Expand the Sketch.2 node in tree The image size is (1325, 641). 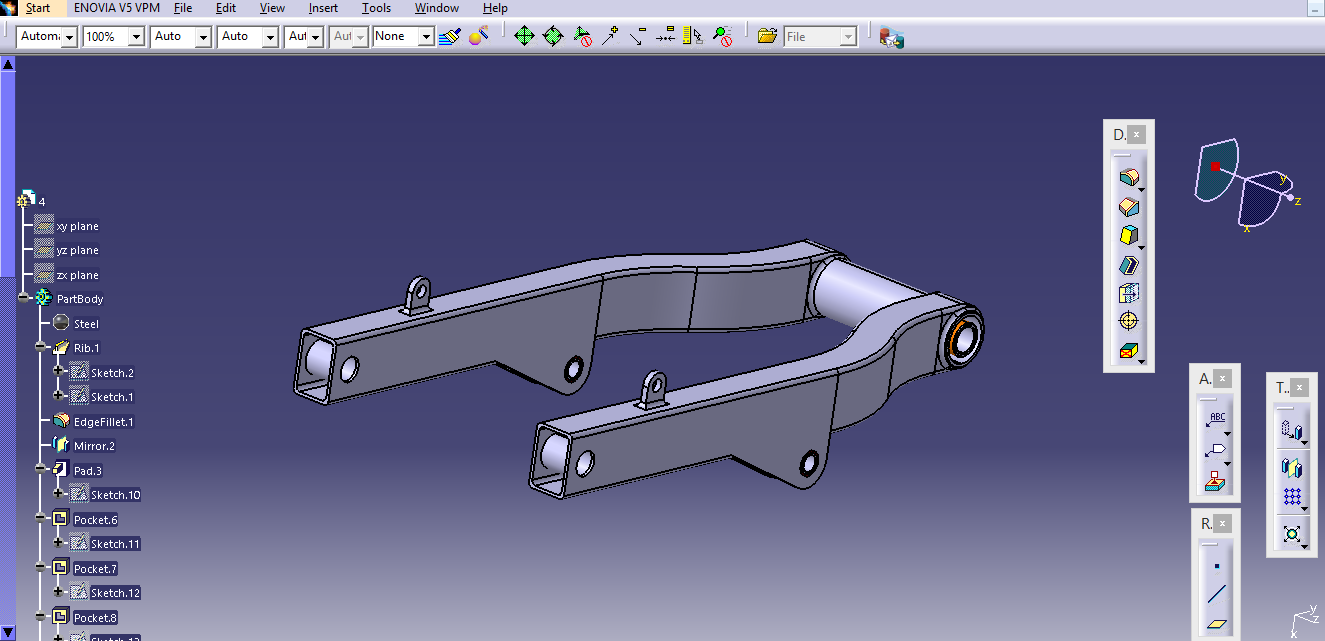point(58,371)
